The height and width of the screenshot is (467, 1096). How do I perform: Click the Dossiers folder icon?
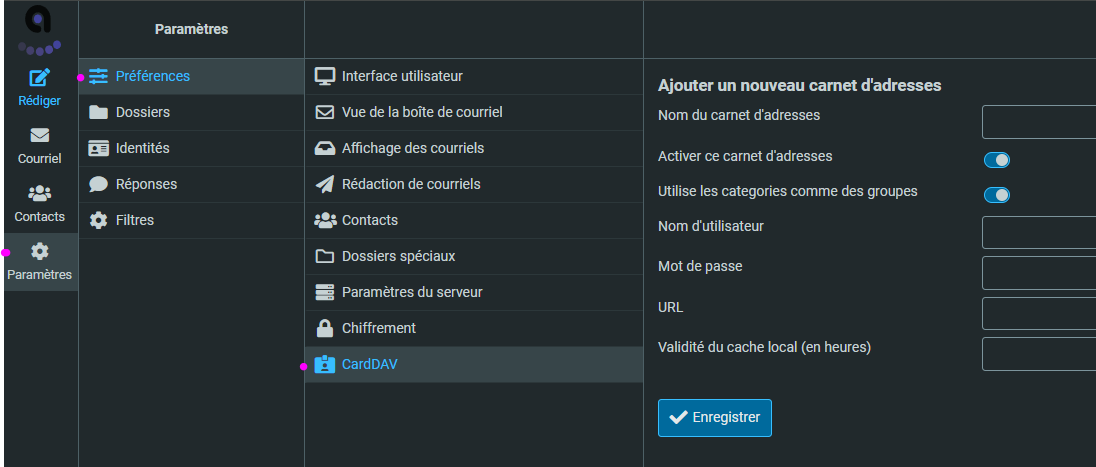tap(98, 112)
